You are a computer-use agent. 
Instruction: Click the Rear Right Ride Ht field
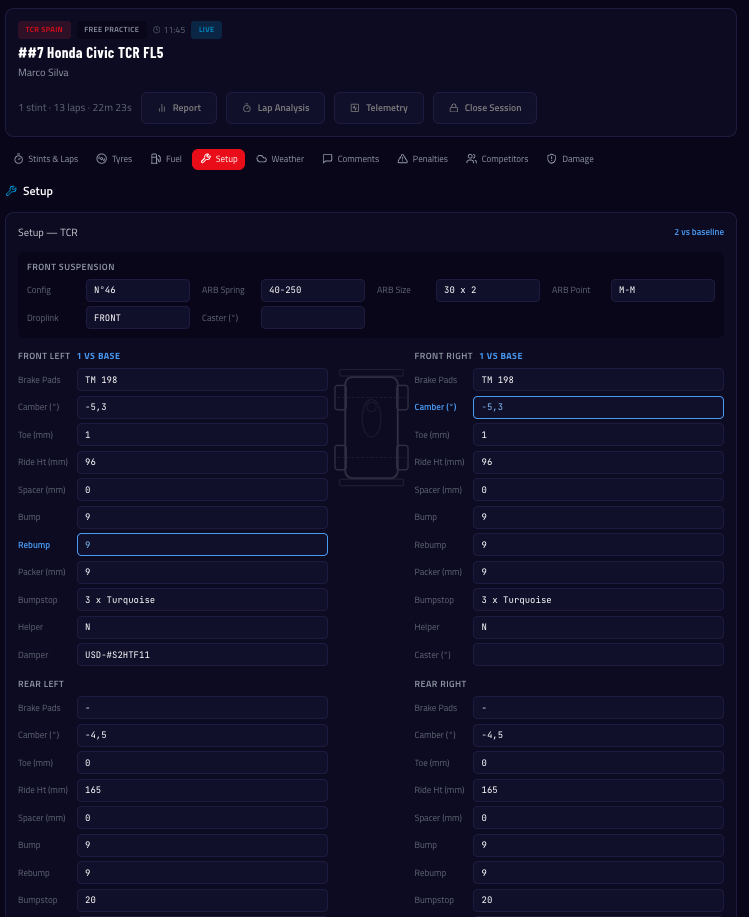[x=598, y=790]
